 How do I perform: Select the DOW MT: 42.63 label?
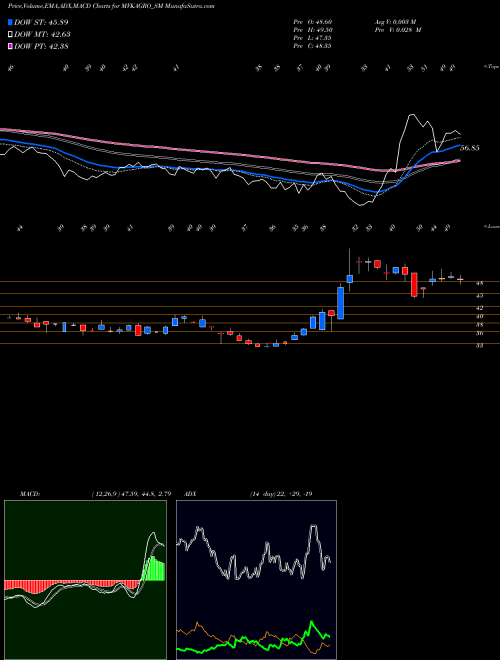click(x=42, y=34)
